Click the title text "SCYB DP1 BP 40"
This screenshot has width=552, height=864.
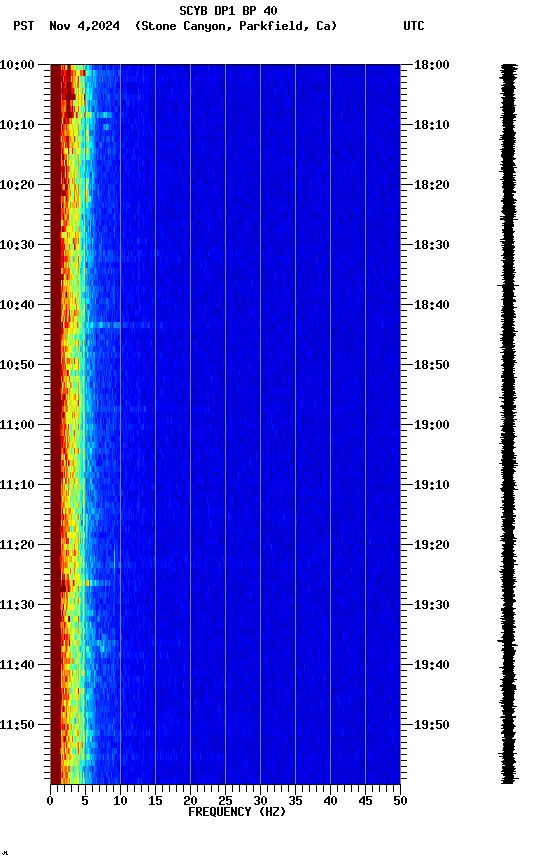tap(228, 11)
